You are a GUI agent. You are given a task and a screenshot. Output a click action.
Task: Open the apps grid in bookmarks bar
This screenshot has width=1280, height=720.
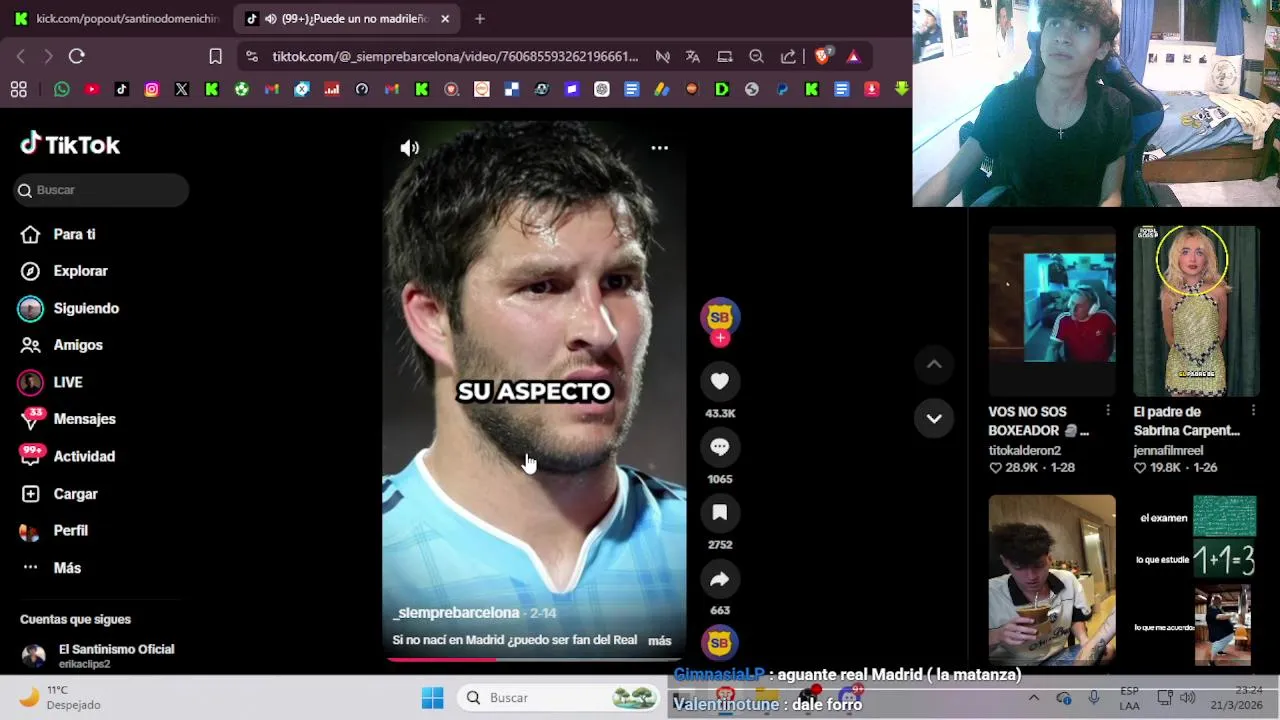click(x=19, y=90)
